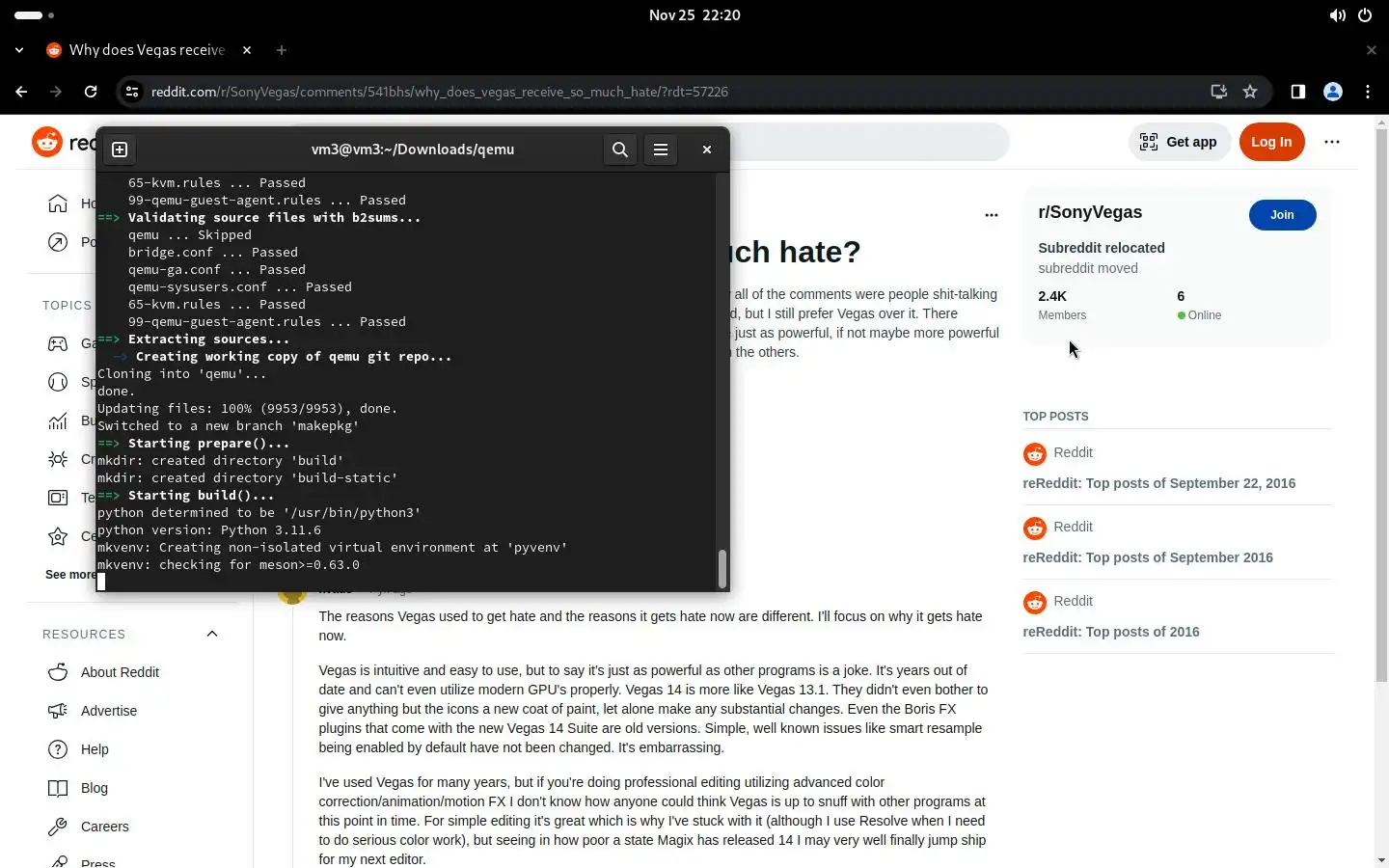Screen dimensions: 1389x868
Task: Toggle browser side panel
Action: click(x=1298, y=92)
